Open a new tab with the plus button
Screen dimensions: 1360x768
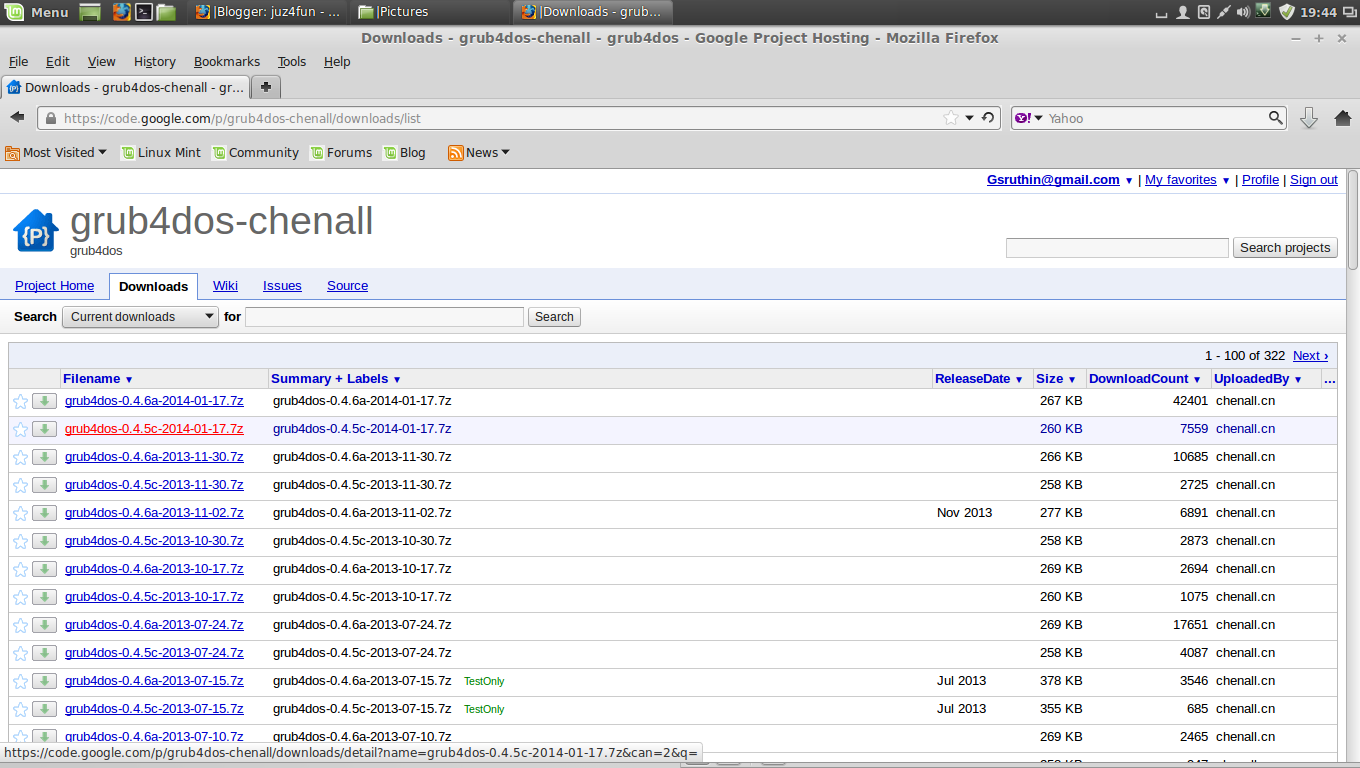click(265, 87)
